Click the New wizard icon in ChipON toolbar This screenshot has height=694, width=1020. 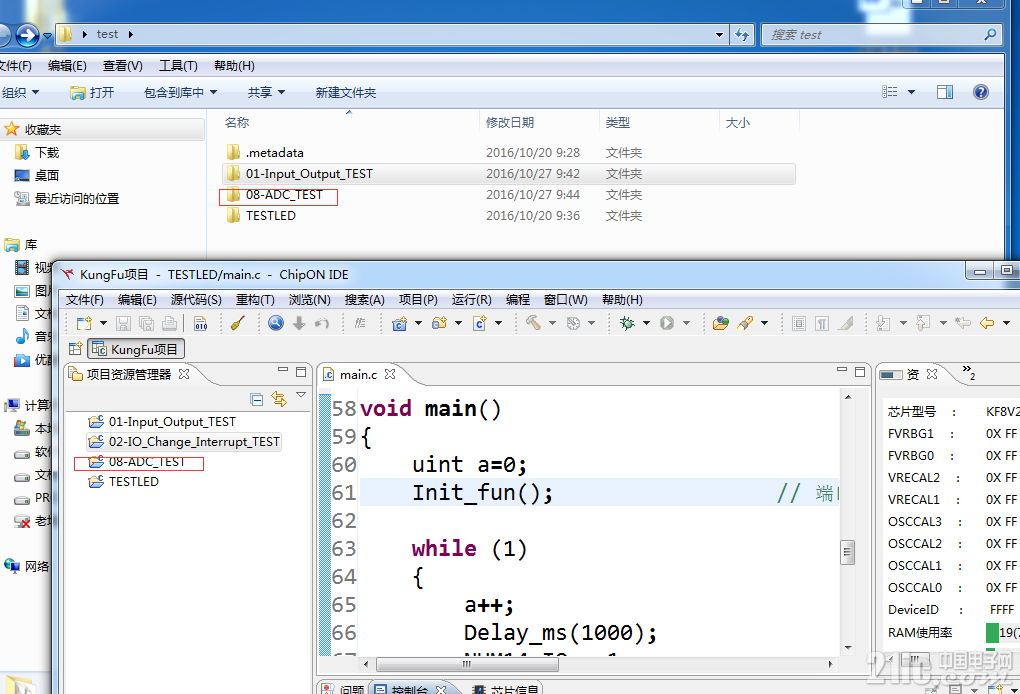85,323
